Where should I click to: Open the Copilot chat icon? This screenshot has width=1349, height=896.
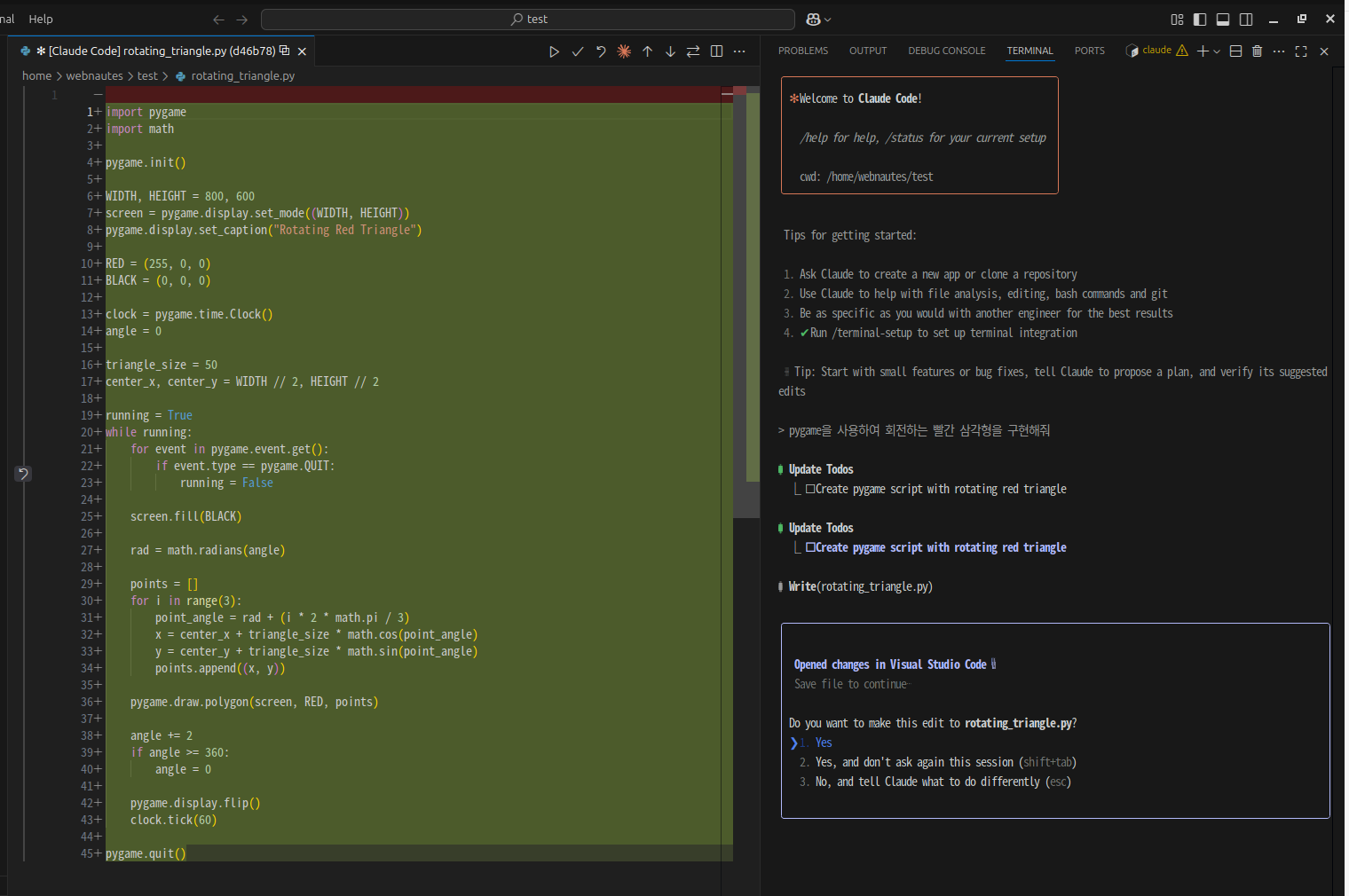(x=813, y=20)
